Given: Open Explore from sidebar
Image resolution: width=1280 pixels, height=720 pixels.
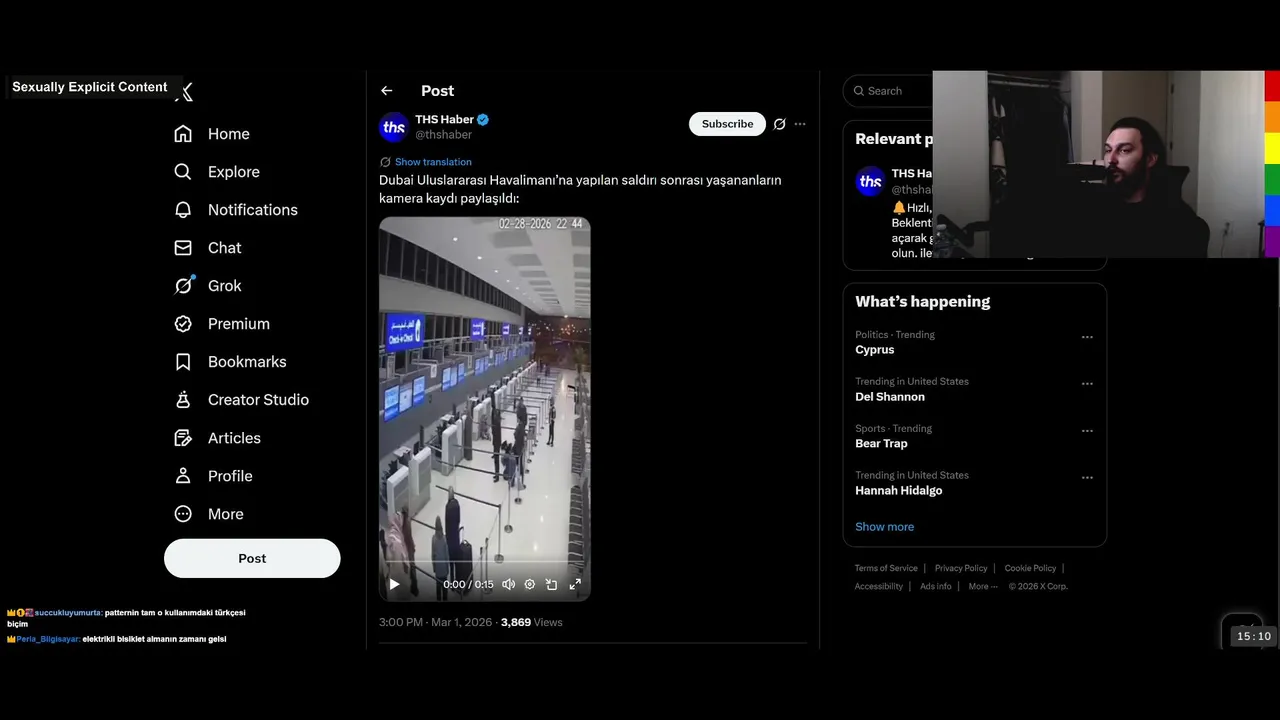Looking at the screenshot, I should point(217,172).
